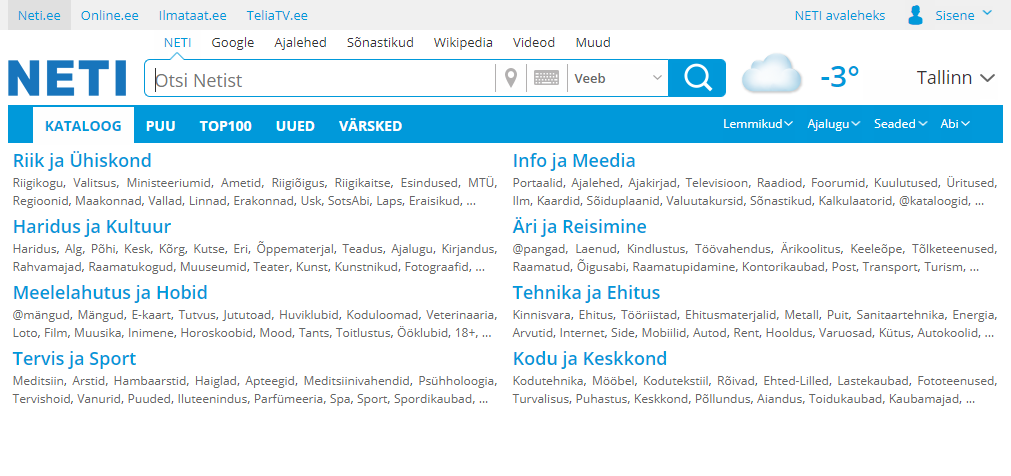Viewport: 1011px width, 476px height.
Task: Open the virtual keyboard icon
Action: pos(546,79)
